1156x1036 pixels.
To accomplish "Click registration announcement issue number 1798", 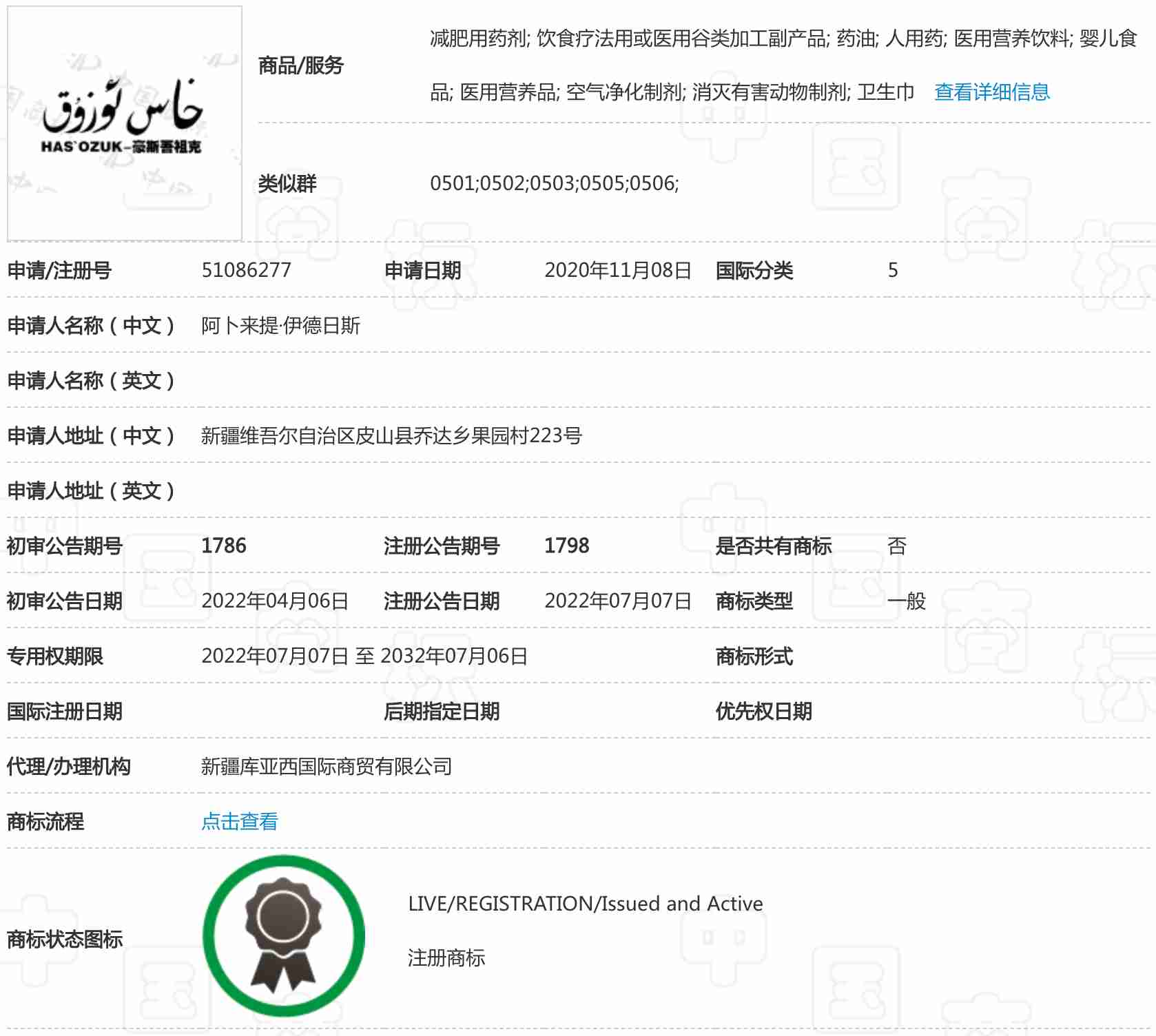I will (566, 546).
